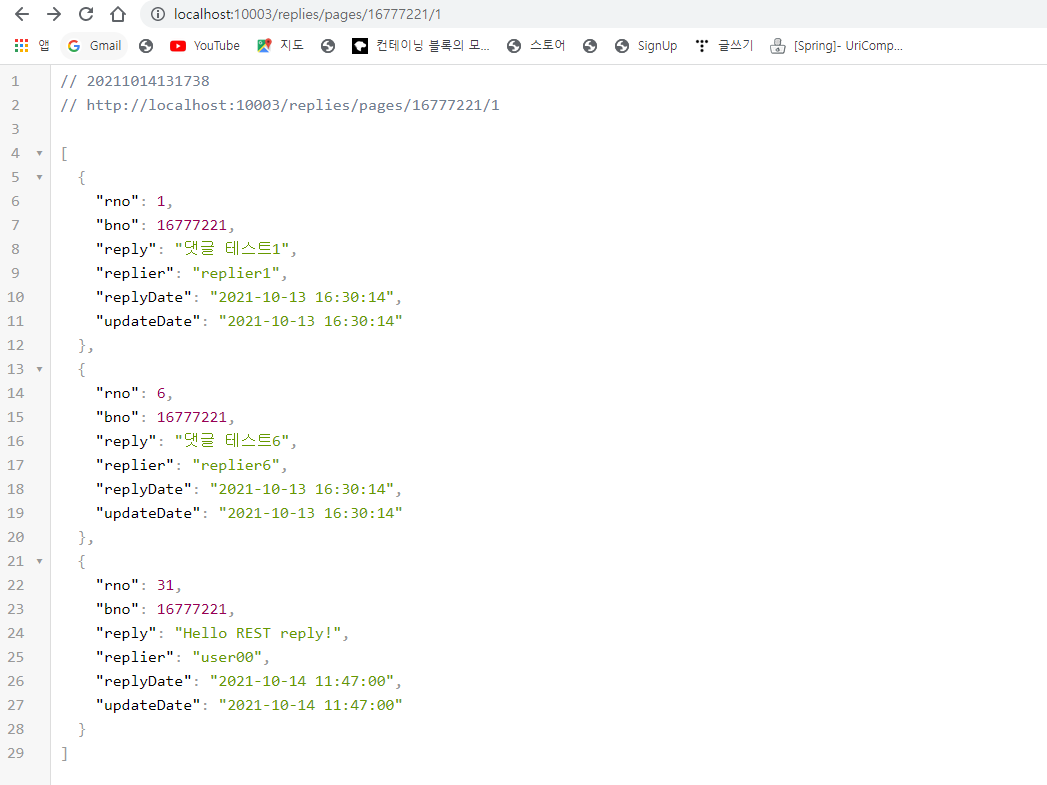Open the 지도 maps bookmark
Screen dimensions: 1047x785
tap(280, 45)
